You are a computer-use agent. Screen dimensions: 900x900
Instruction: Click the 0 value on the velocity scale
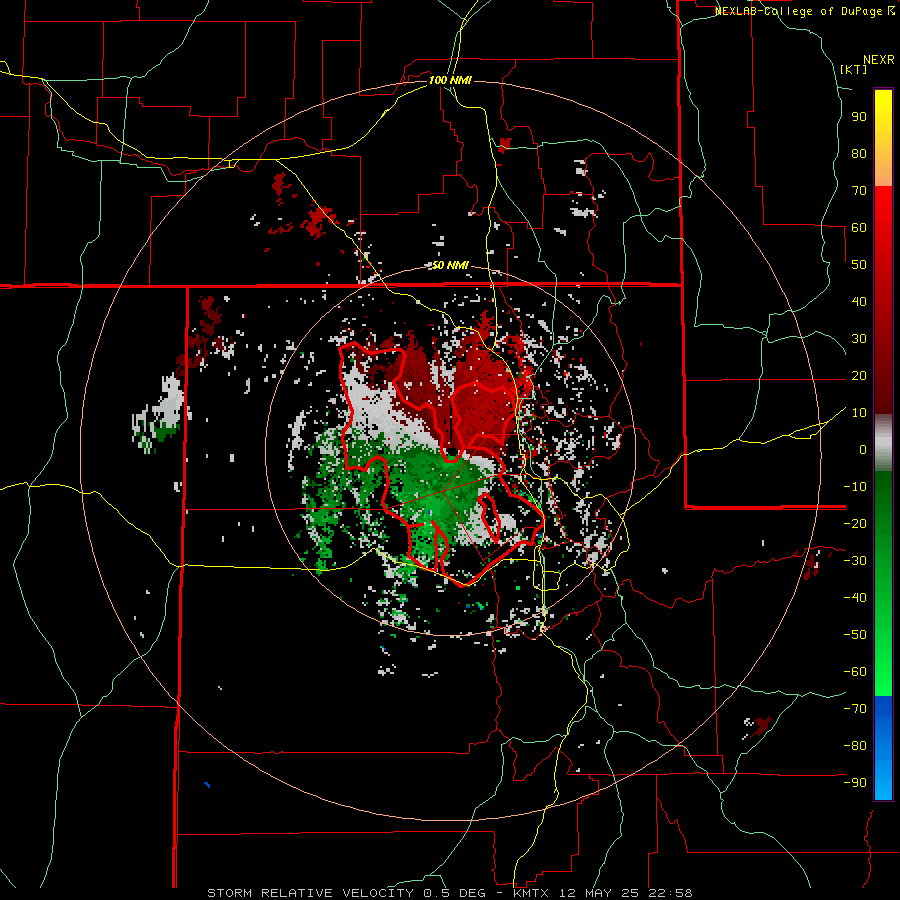pyautogui.click(x=863, y=449)
